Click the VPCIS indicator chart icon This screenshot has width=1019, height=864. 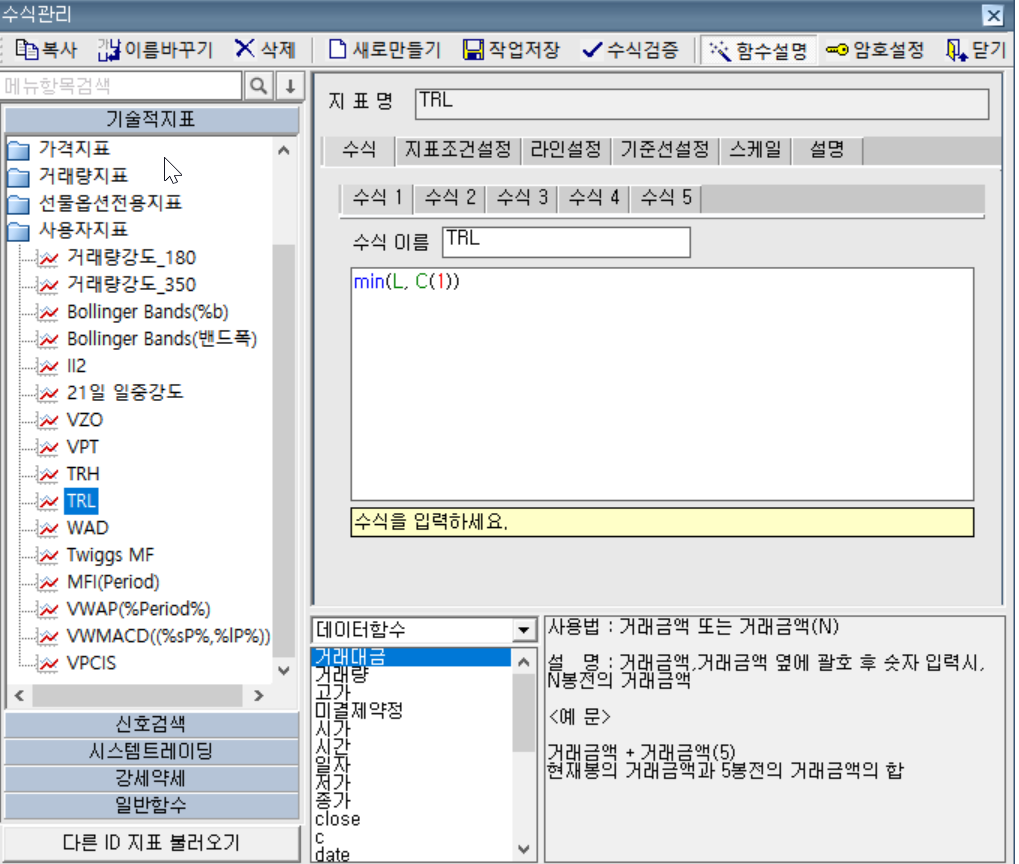pyautogui.click(x=48, y=664)
